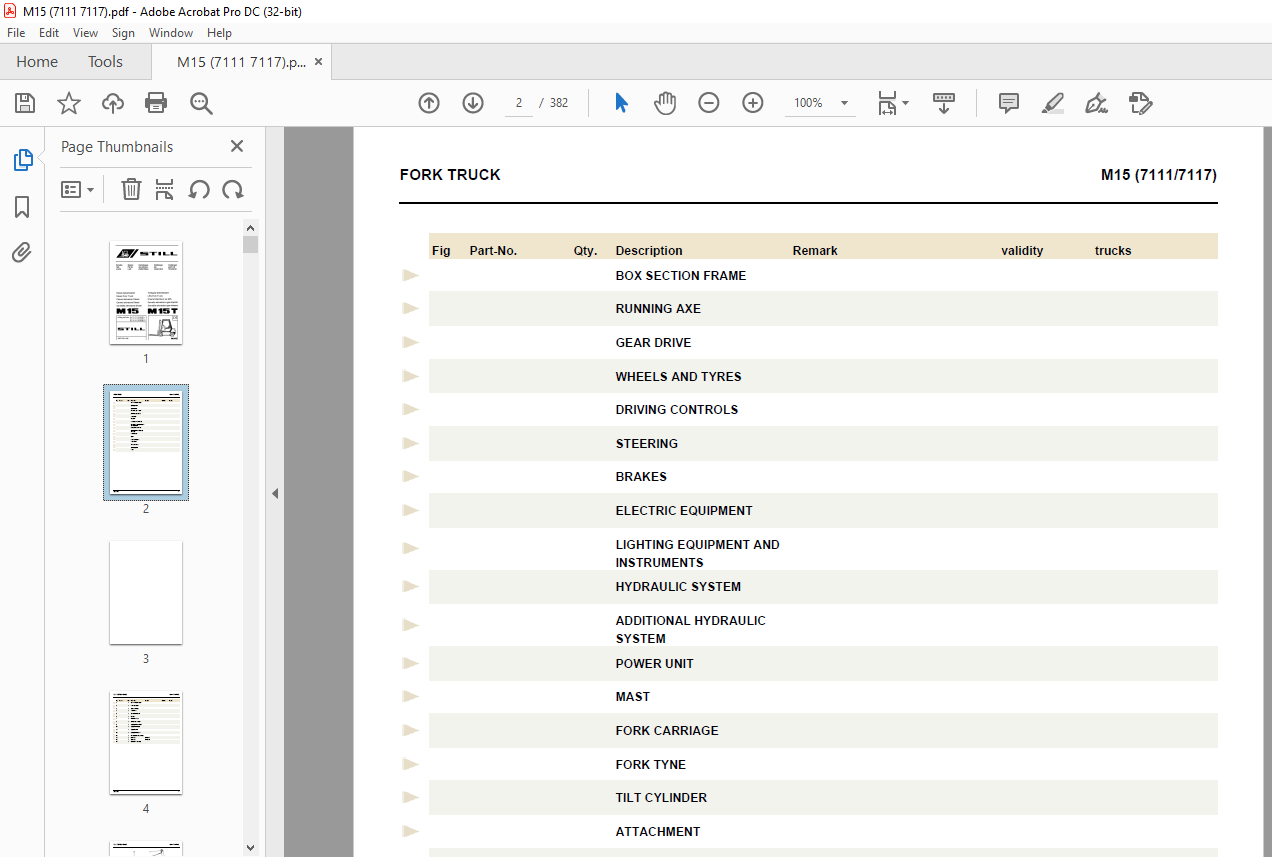Add document to starred with star icon

69,103
